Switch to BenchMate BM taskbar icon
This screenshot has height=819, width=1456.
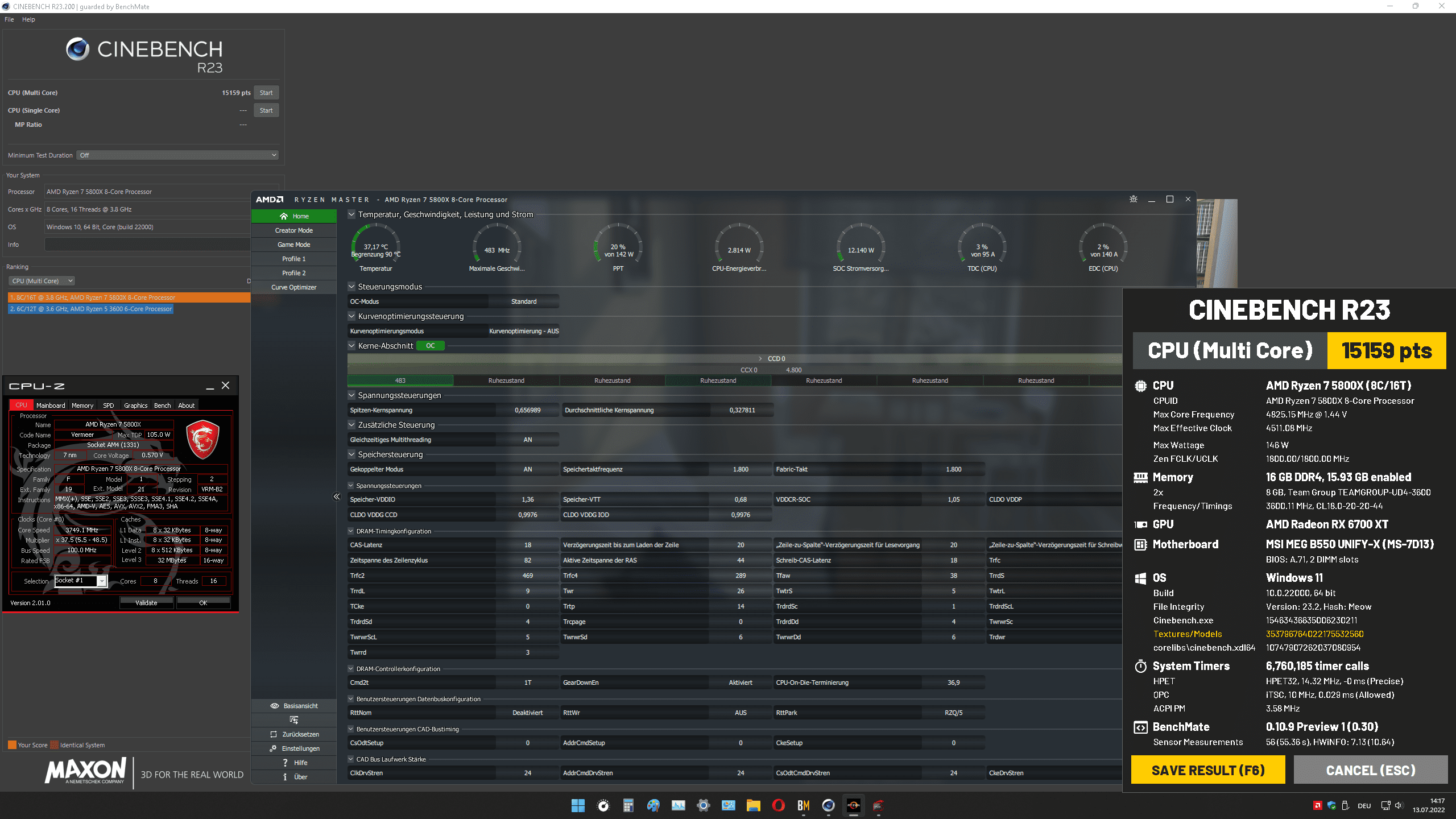pyautogui.click(x=804, y=805)
